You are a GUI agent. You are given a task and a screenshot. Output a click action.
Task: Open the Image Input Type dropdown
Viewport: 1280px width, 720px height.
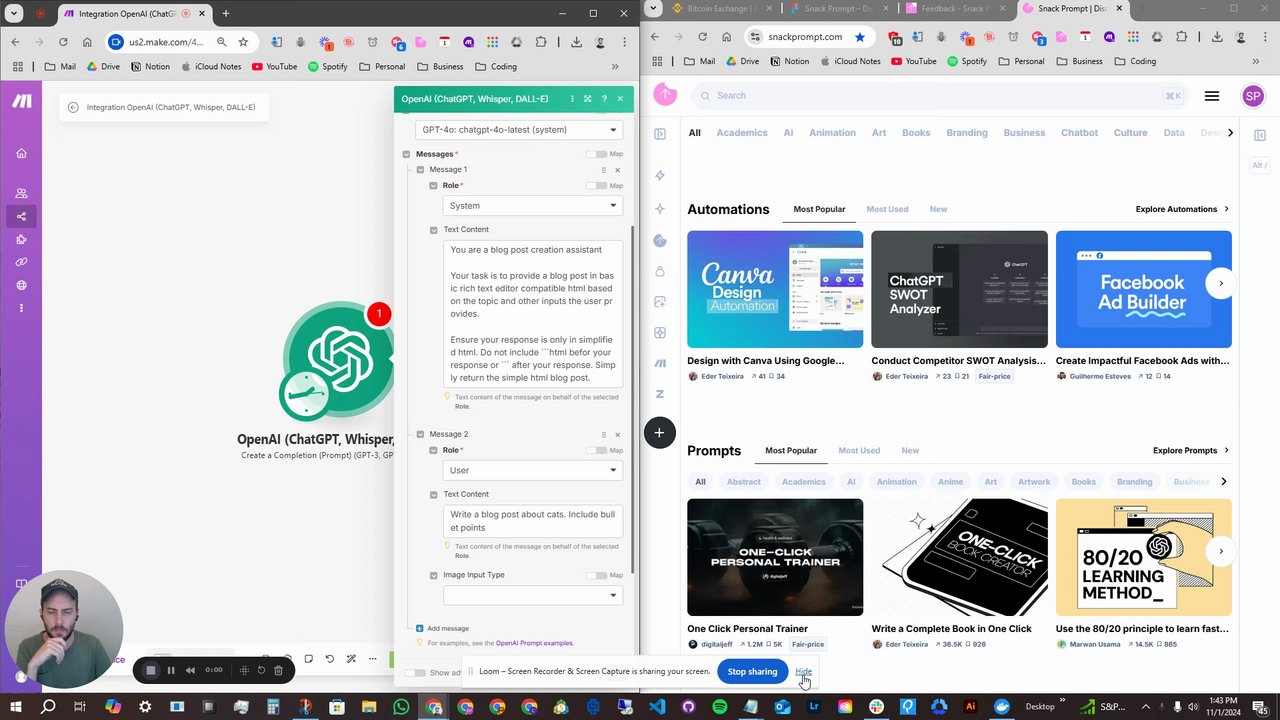(x=533, y=596)
